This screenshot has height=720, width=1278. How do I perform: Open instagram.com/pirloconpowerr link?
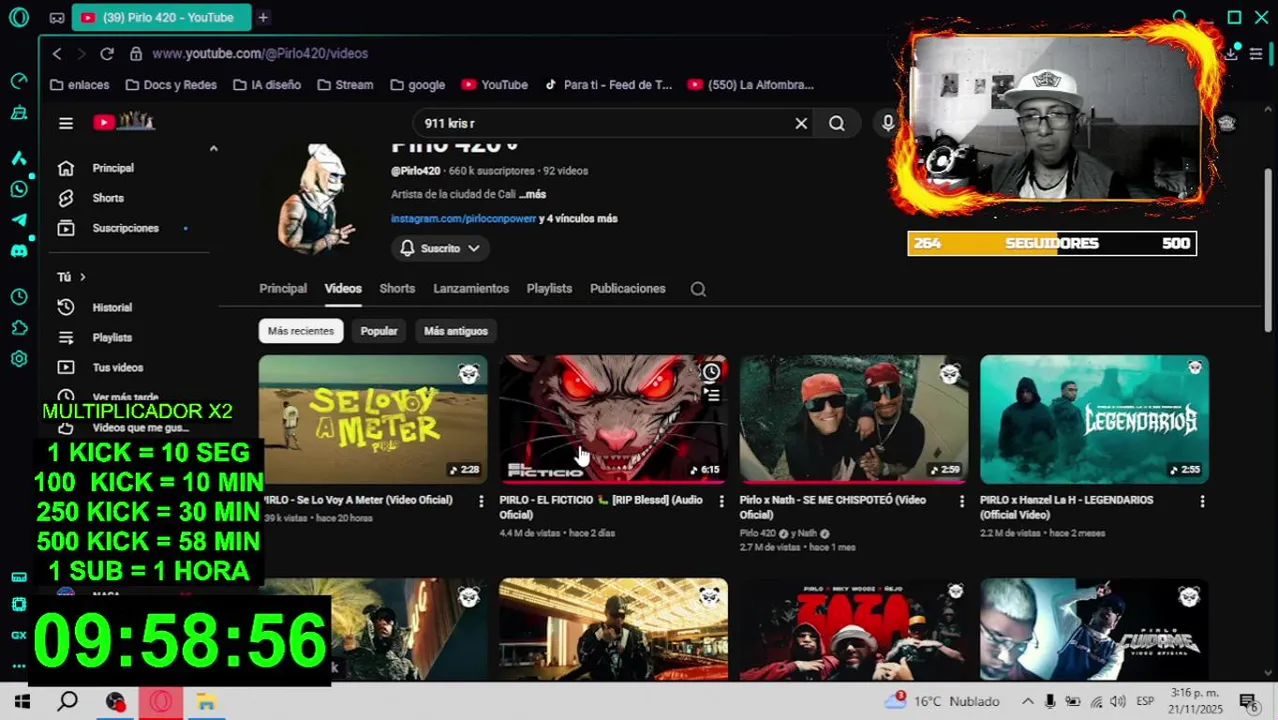[x=464, y=218]
